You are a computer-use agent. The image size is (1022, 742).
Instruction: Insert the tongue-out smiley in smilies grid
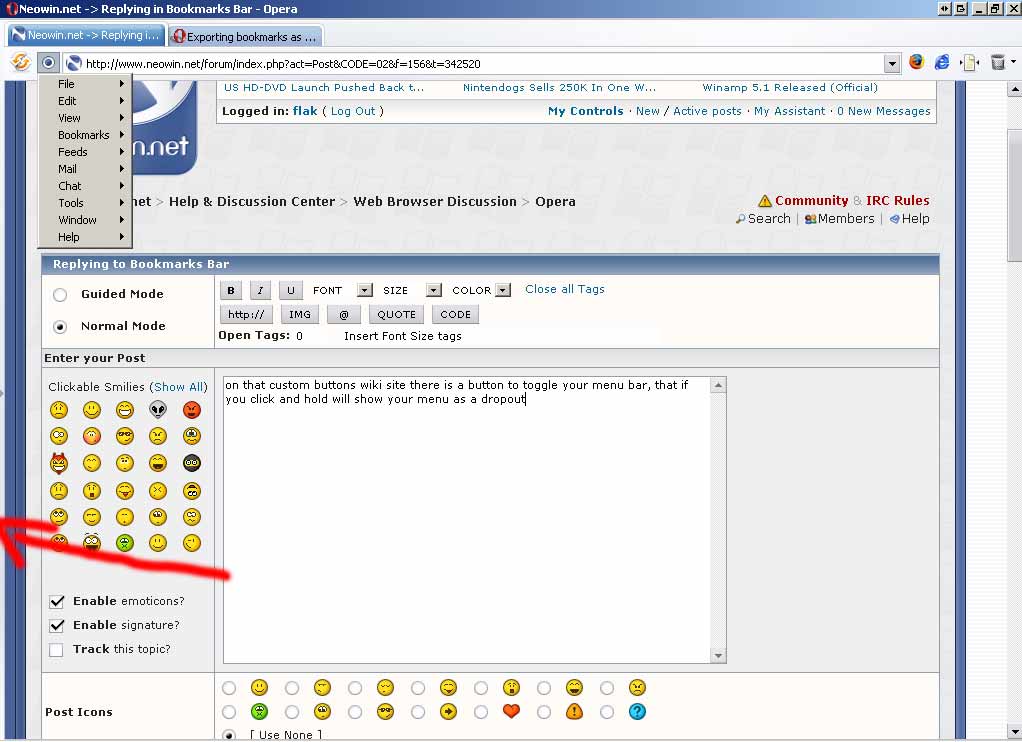pos(124,490)
